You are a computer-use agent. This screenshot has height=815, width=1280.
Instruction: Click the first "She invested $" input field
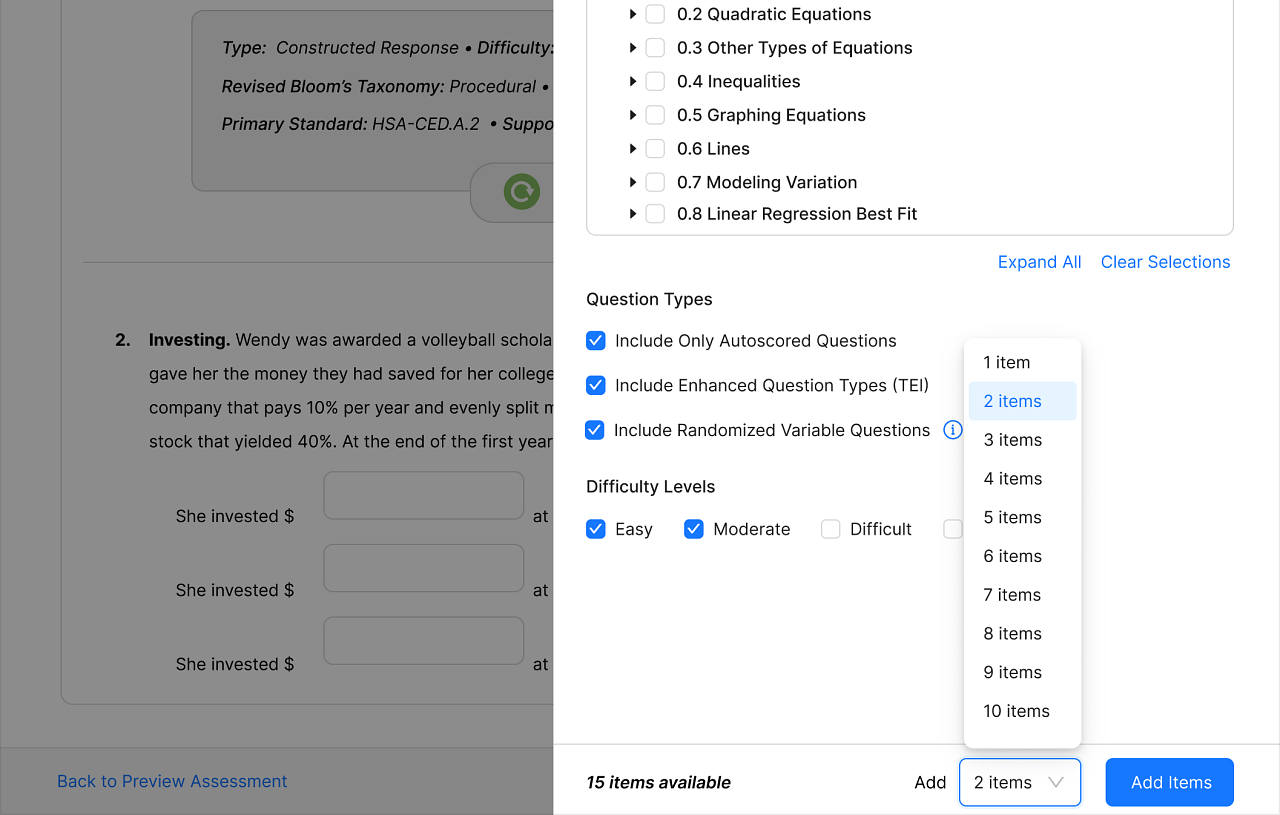pos(423,495)
